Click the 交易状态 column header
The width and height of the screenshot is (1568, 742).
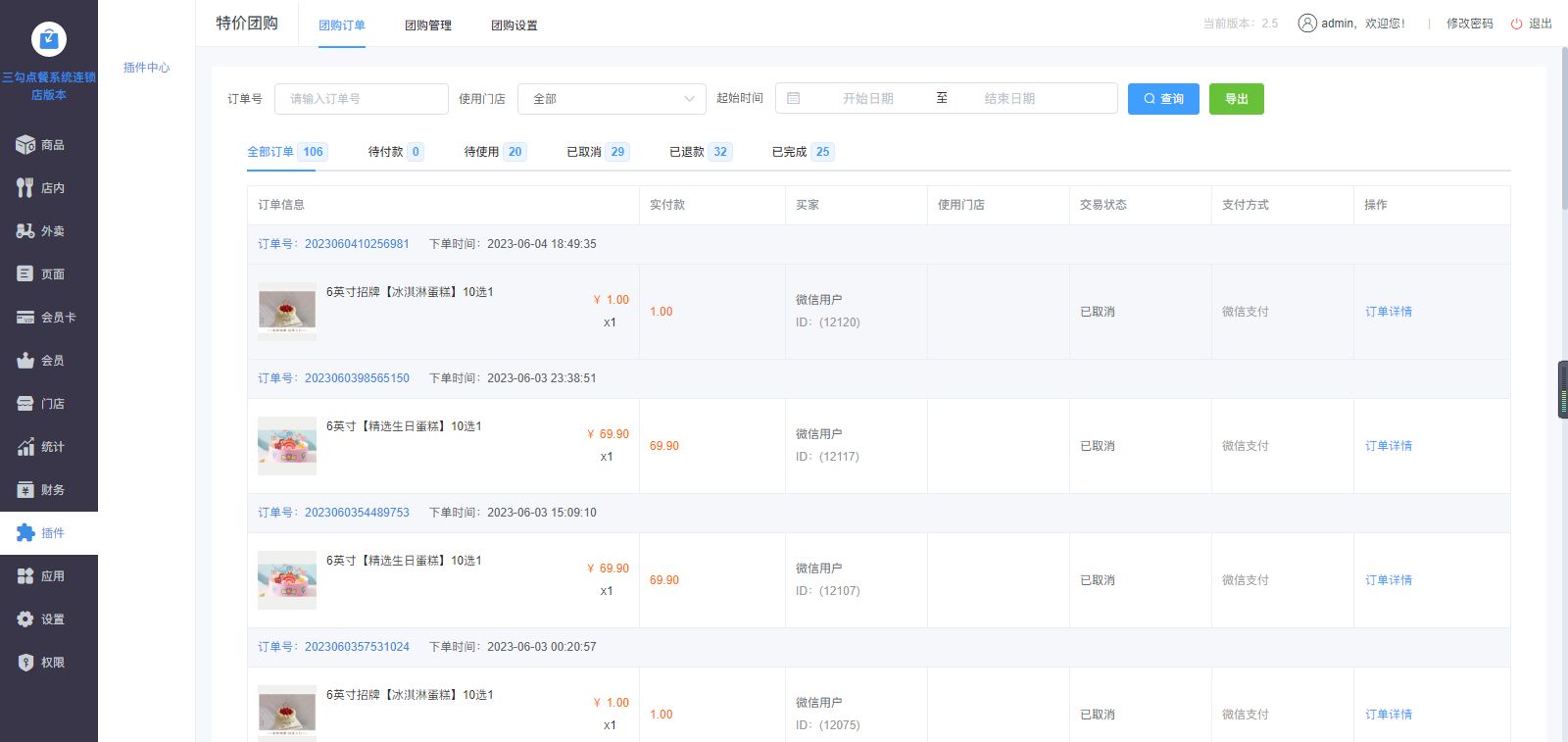point(1103,205)
